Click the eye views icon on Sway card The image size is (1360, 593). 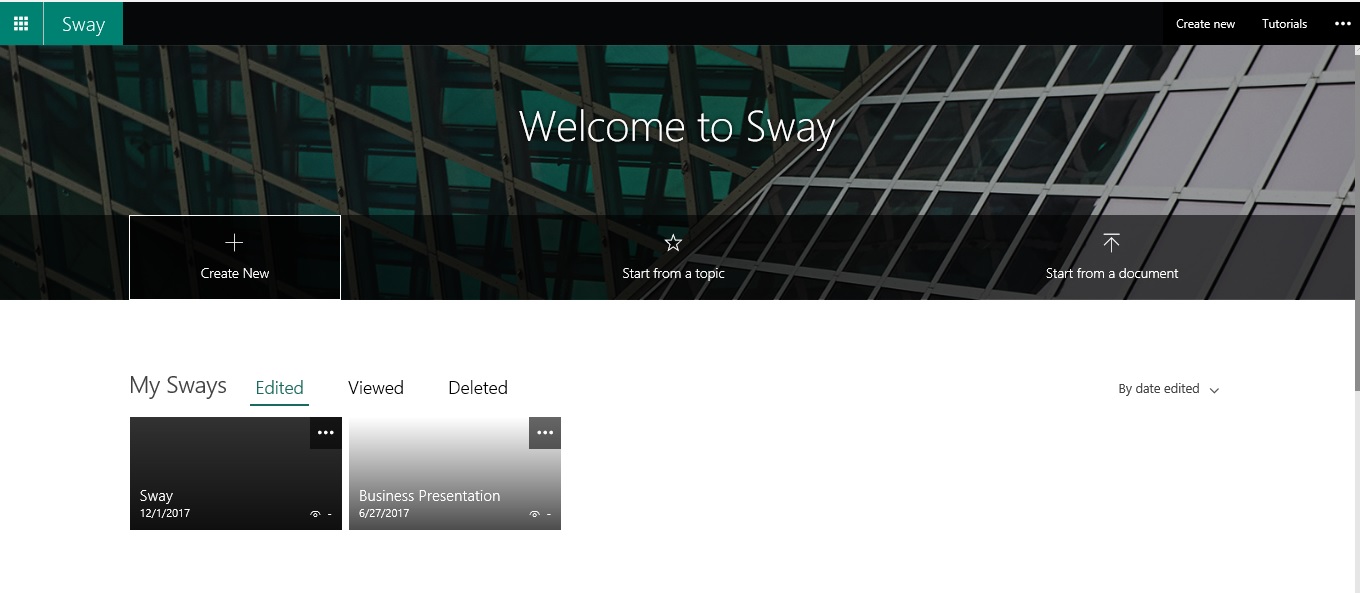(315, 514)
